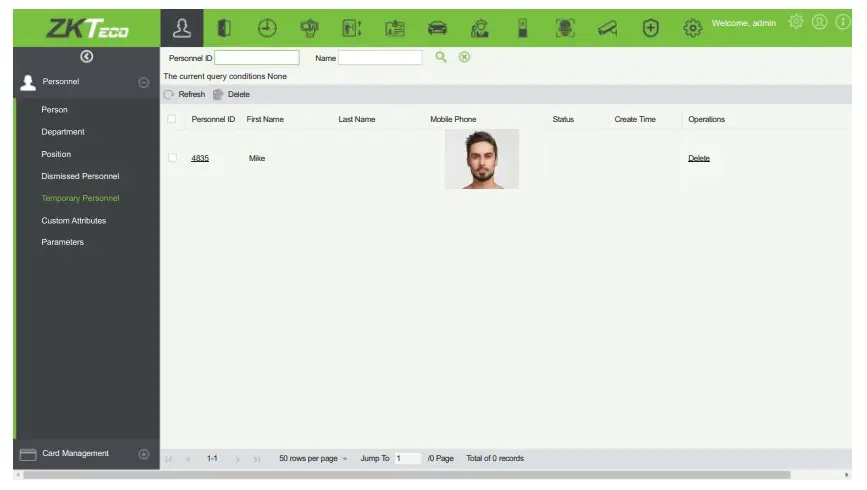The height and width of the screenshot is (490, 867).
Task: Click Mike's photo thumbnail
Action: pyautogui.click(x=482, y=159)
